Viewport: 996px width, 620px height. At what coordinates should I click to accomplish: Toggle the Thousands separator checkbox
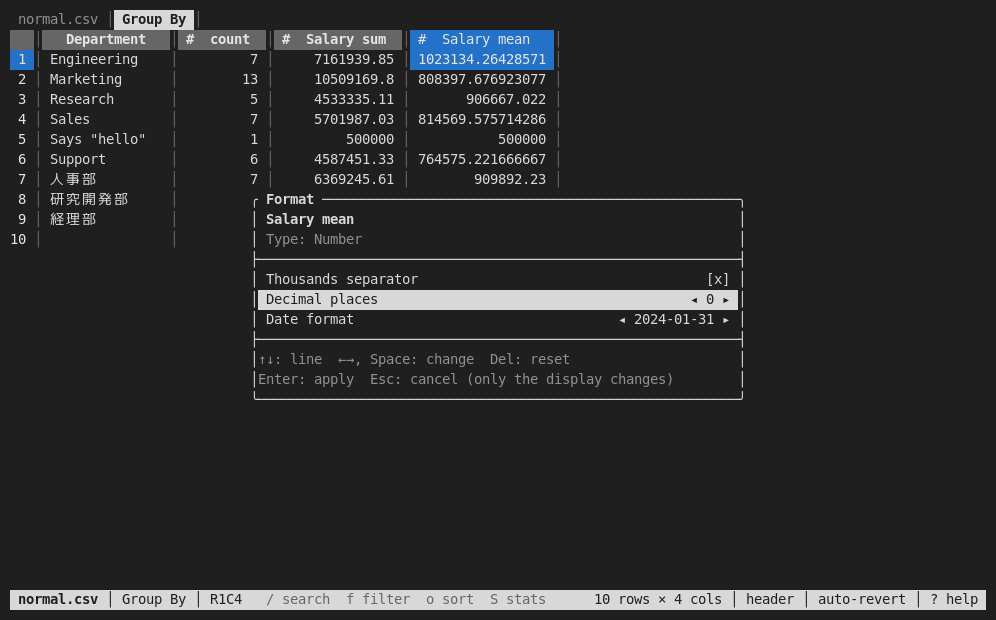pos(718,280)
